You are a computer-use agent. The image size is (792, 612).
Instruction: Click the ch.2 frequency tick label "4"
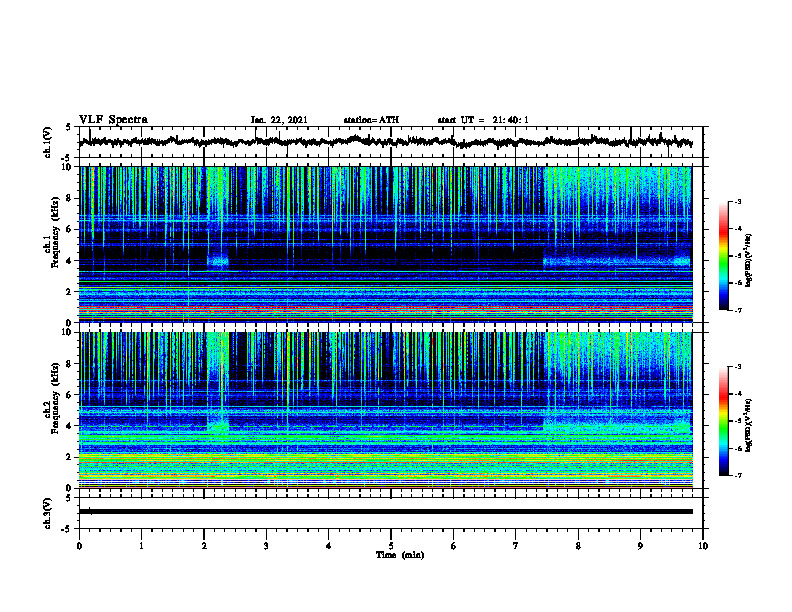click(x=70, y=426)
